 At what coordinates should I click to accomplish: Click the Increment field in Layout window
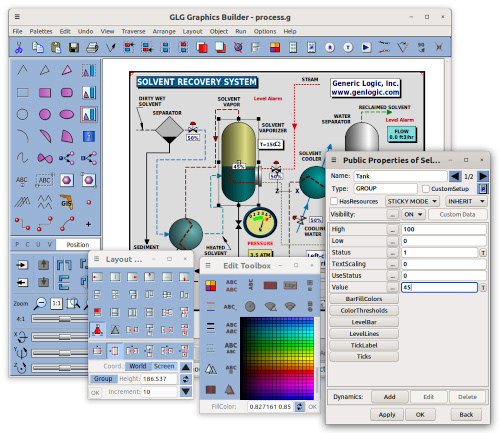(159, 392)
